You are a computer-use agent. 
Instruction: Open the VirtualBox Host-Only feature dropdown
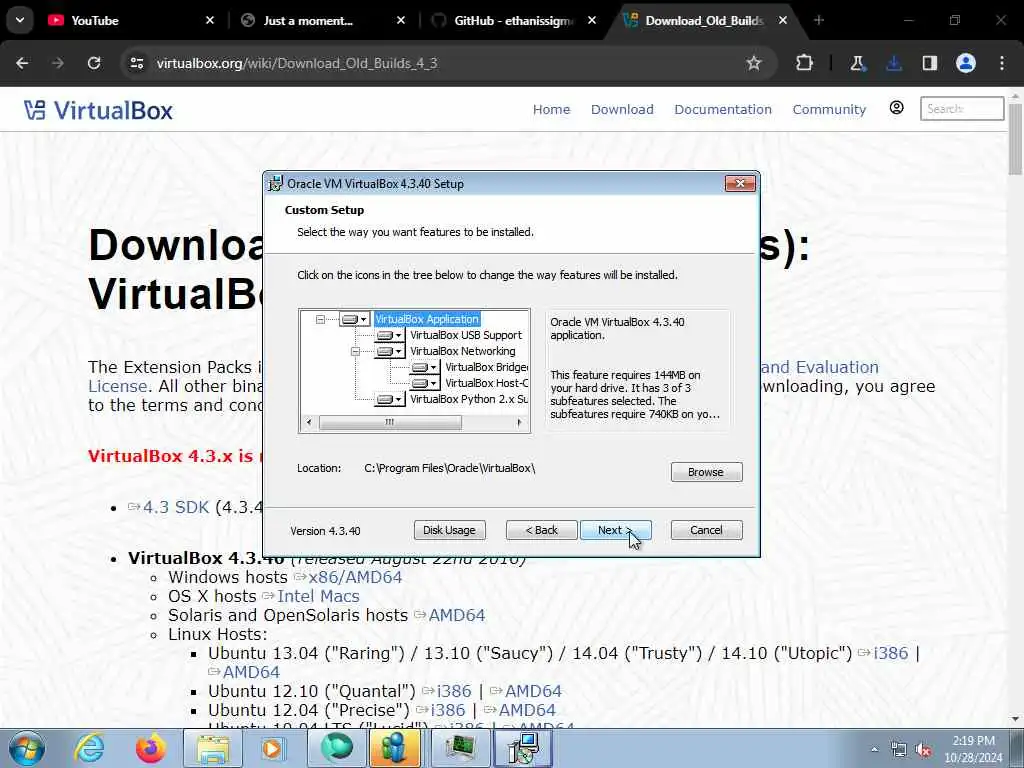click(x=424, y=383)
